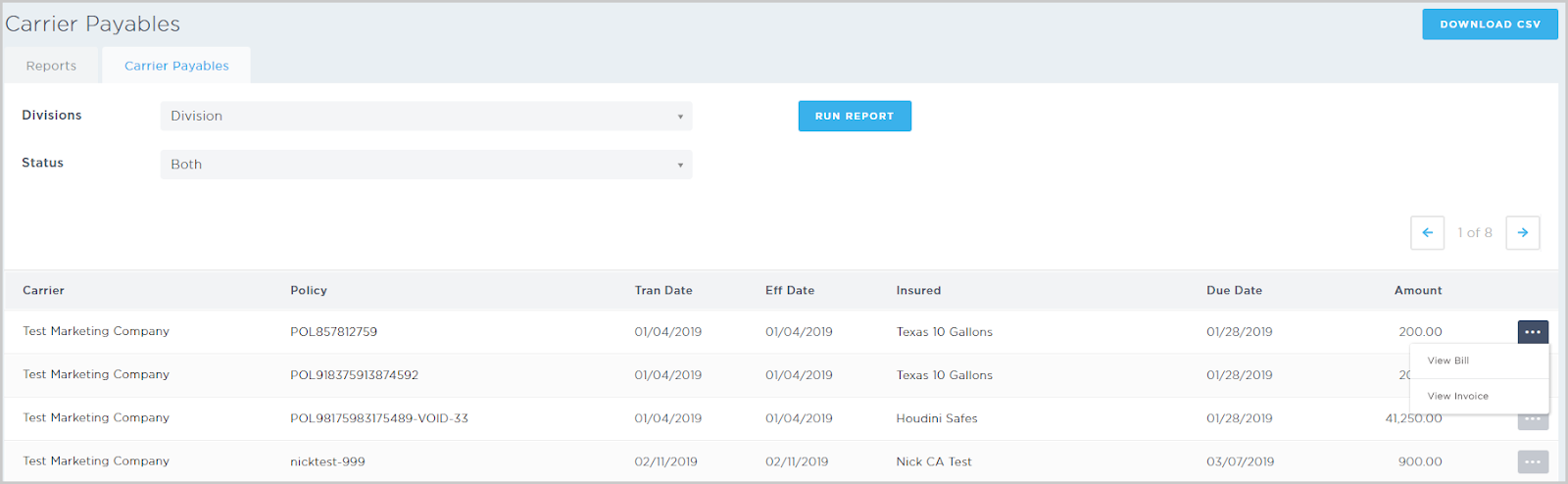Open the Divisions dropdown
This screenshot has height=484, width=1568.
tap(426, 116)
